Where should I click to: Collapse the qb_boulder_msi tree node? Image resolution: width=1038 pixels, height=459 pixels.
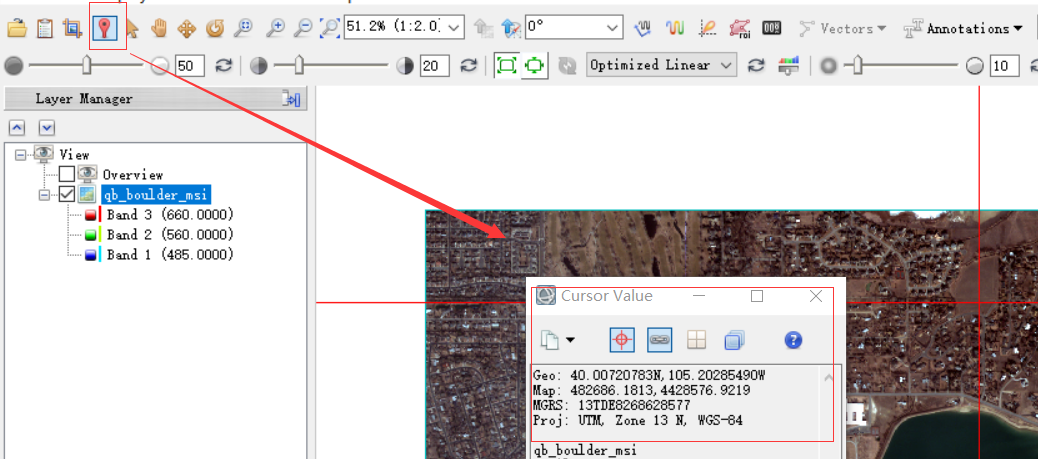[x=44, y=195]
